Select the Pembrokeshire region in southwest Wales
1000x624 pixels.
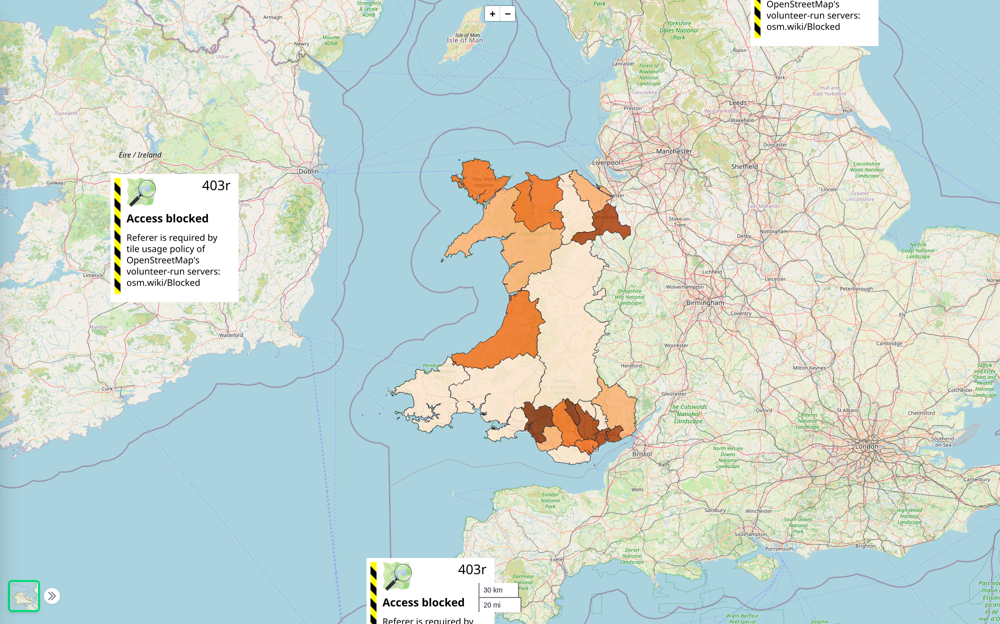pyautogui.click(x=428, y=388)
